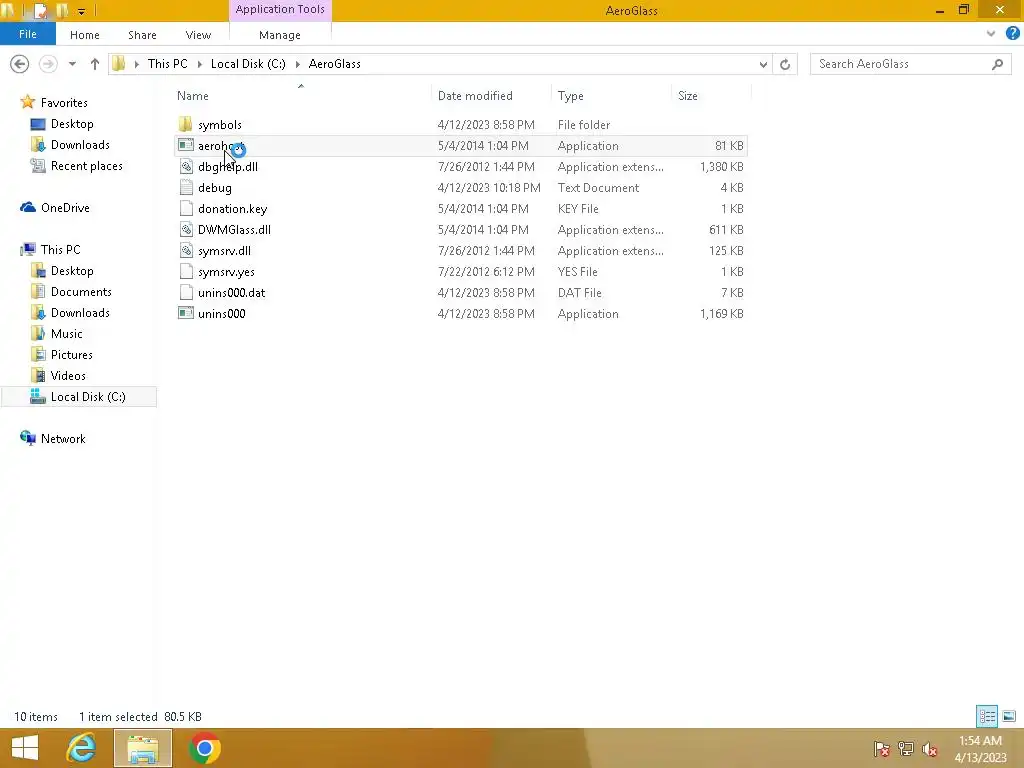Select the aerohost application icon
The height and width of the screenshot is (768, 1024).
click(185, 145)
